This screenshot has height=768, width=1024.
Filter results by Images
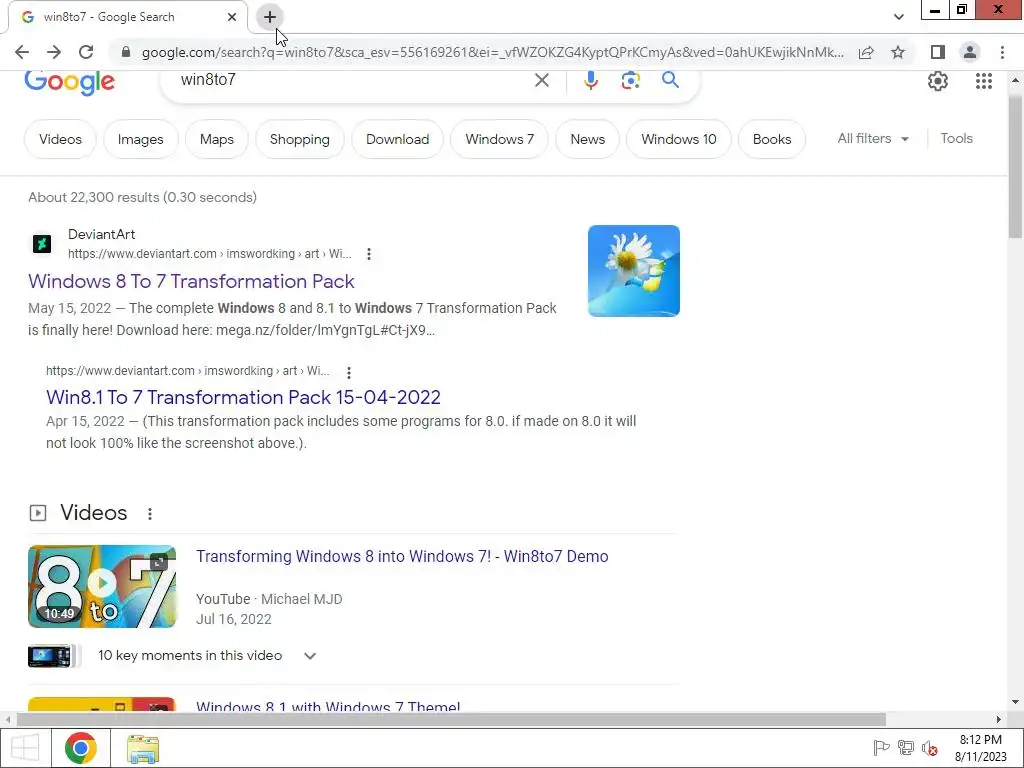[x=140, y=139]
